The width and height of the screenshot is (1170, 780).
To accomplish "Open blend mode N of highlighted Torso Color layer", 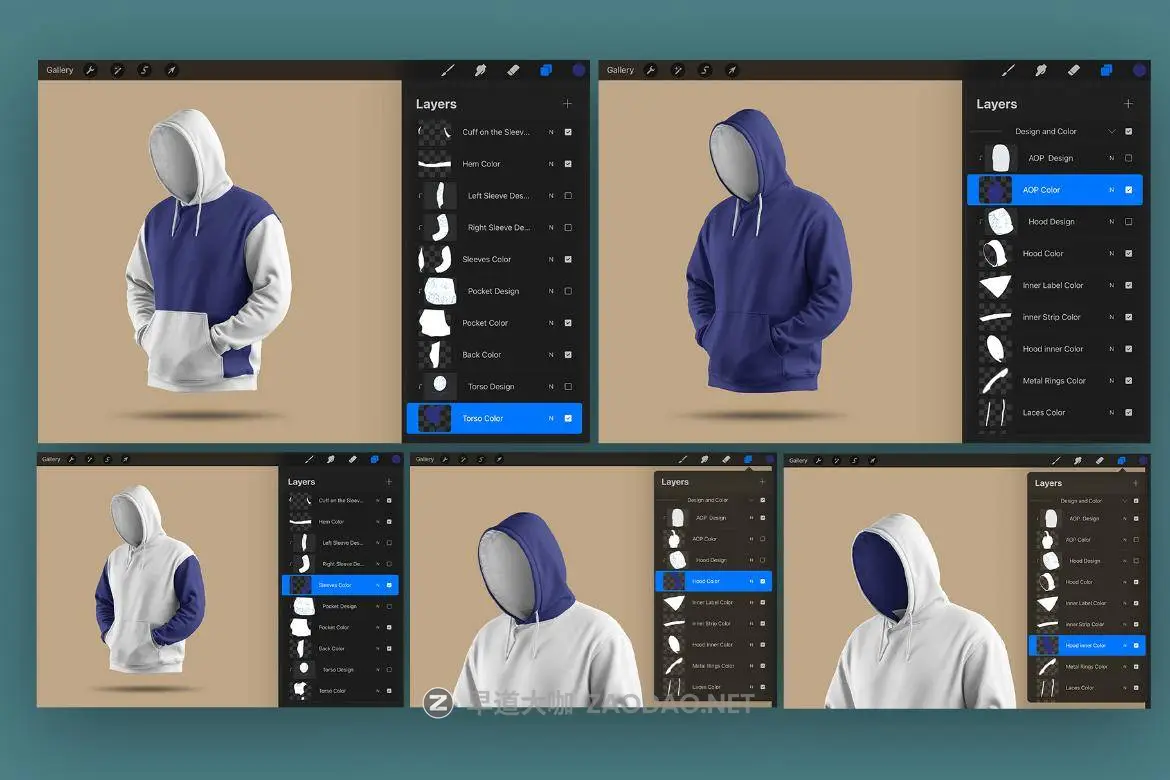I will click(550, 419).
